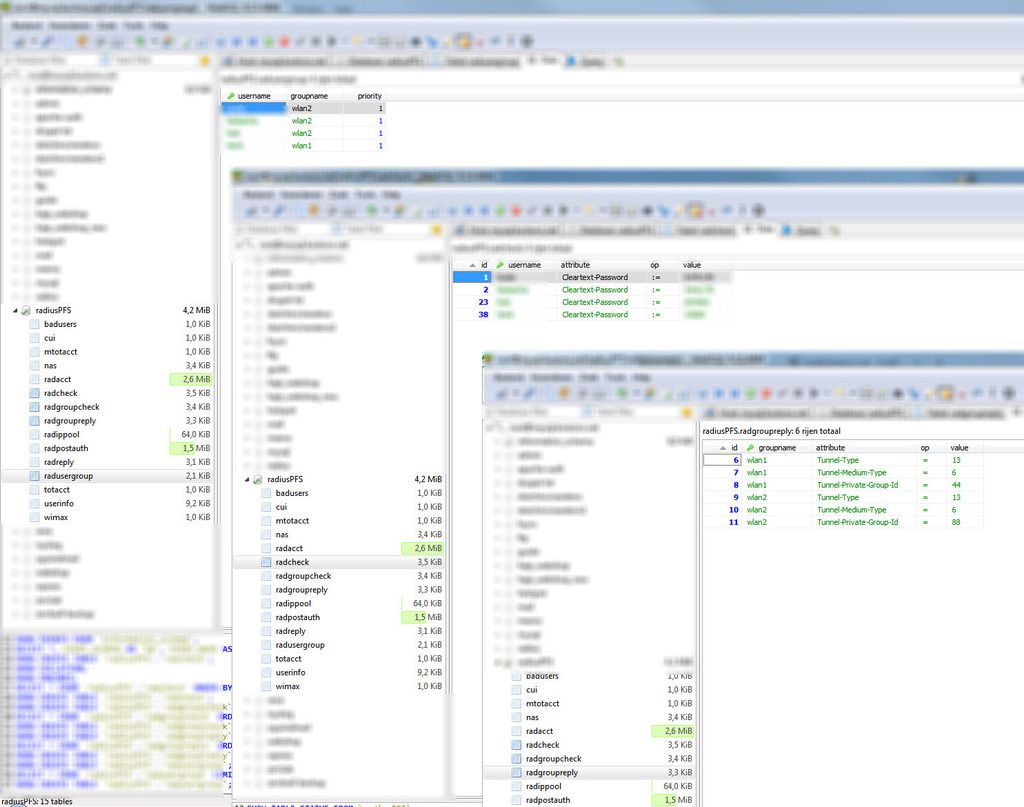Click the nas table icon in the frontmost window
Image resolution: width=1024 pixels, height=807 pixels.
pos(517,717)
